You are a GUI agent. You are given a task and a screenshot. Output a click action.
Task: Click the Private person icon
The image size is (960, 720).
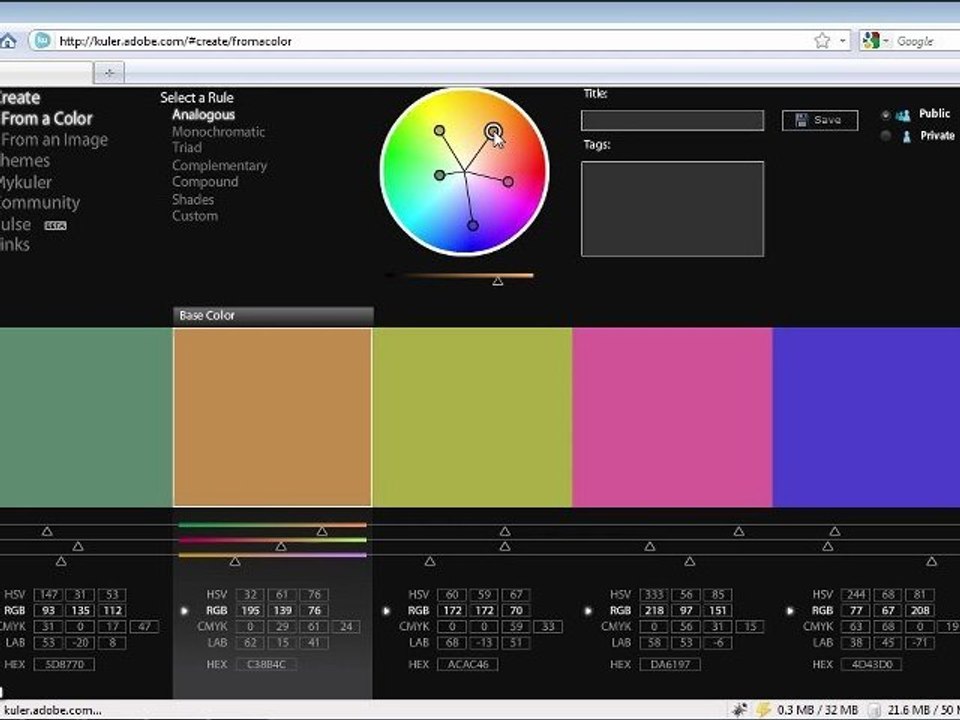pos(907,136)
